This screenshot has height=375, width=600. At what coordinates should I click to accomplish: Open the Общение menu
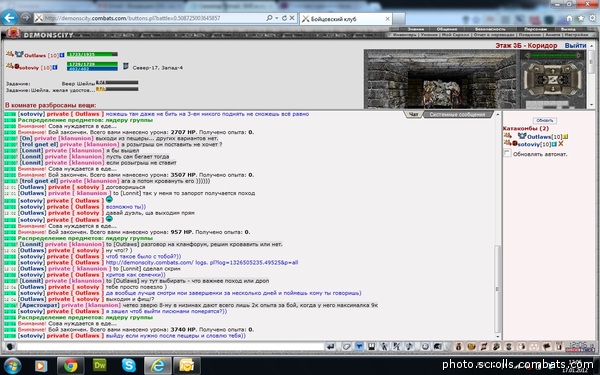[x=447, y=29]
